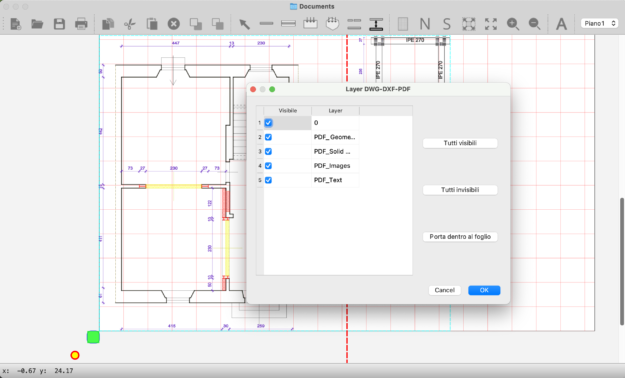The width and height of the screenshot is (625, 378).
Task: Click the coordinates readout in status bar
Action: pos(38,371)
